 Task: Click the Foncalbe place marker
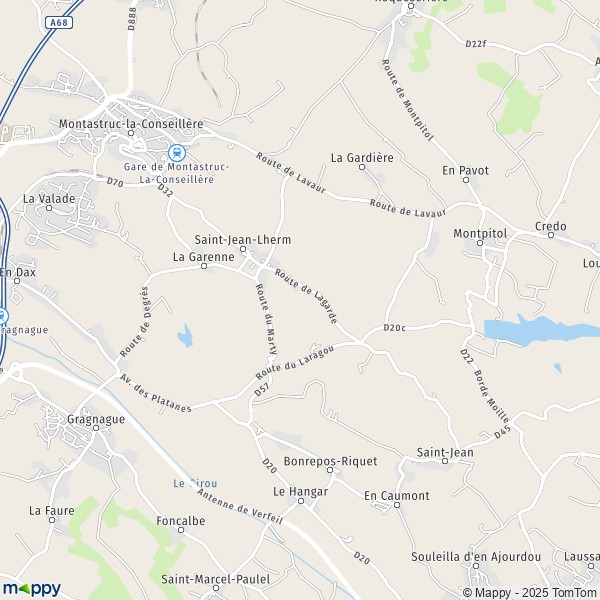181,530
